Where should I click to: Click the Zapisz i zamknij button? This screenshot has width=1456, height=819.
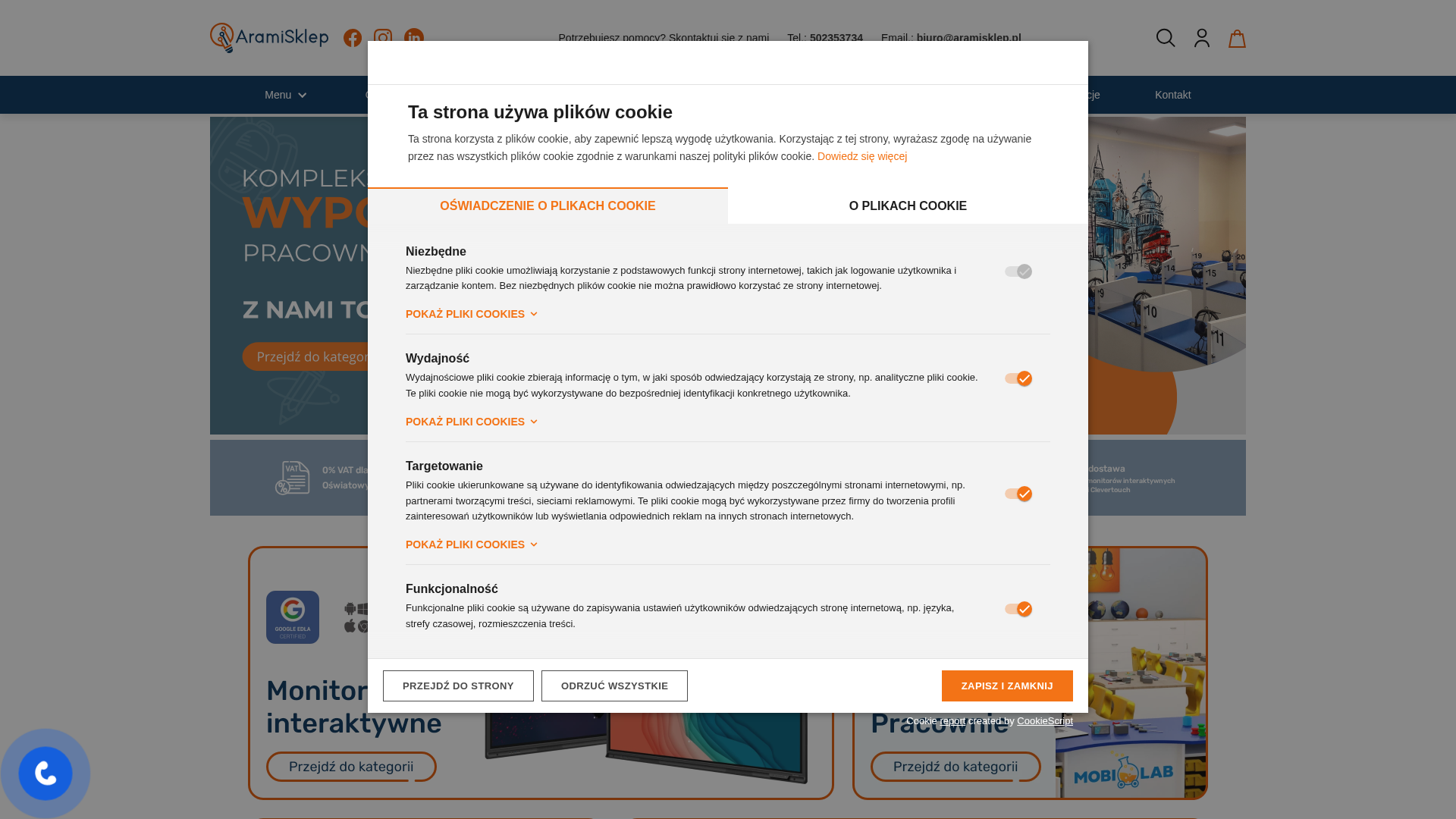[x=1007, y=686]
